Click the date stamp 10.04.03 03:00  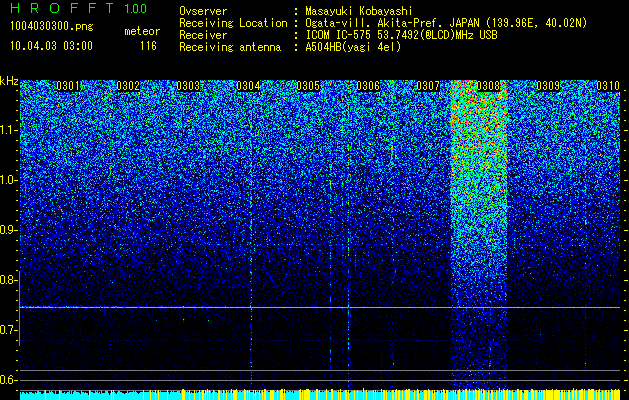(51, 46)
